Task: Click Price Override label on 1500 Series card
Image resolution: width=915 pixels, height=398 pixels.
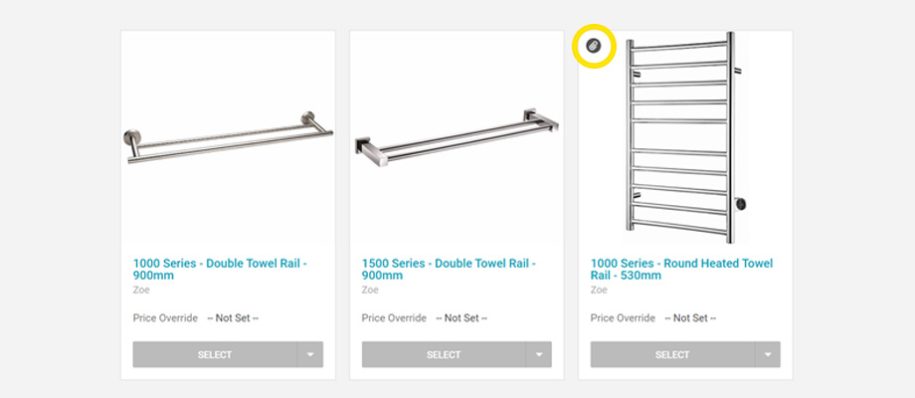Action: [394, 318]
